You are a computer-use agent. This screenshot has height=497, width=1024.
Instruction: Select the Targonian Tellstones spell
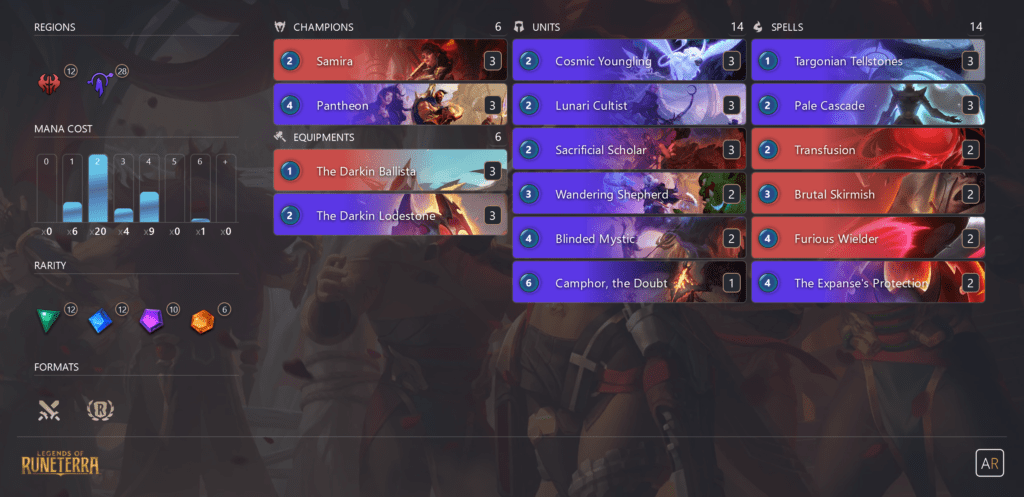868,61
